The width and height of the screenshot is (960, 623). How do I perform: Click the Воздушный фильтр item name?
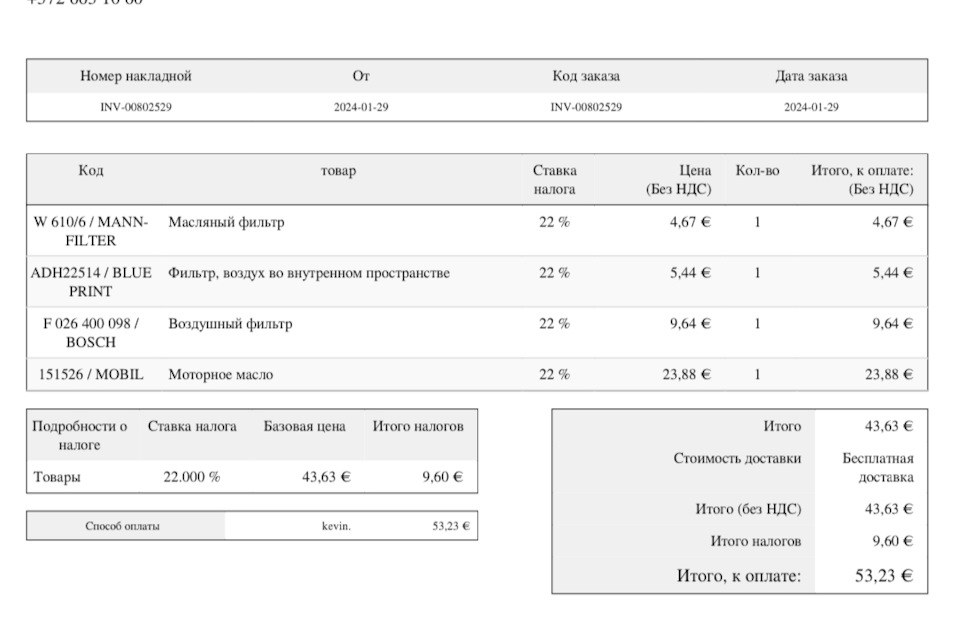pyautogui.click(x=230, y=324)
